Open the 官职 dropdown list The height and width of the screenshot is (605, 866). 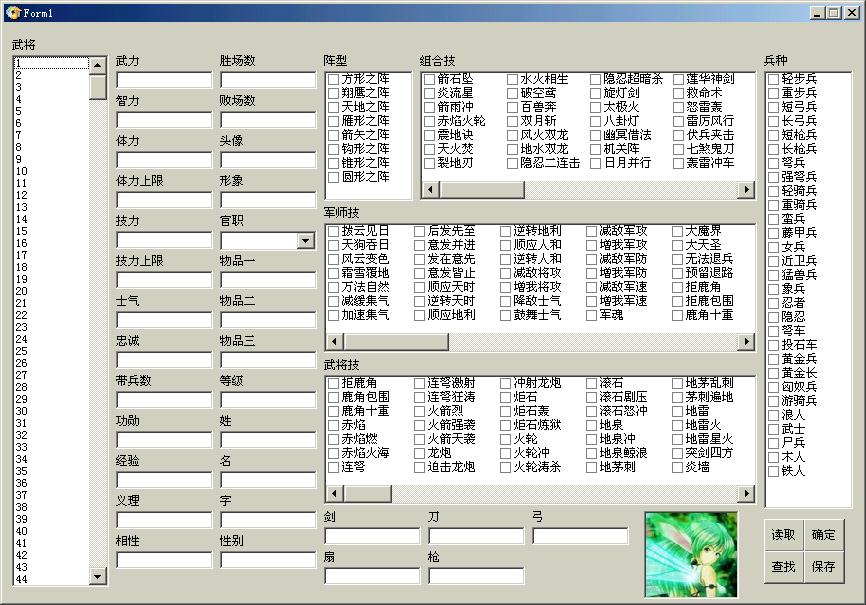click(x=306, y=241)
